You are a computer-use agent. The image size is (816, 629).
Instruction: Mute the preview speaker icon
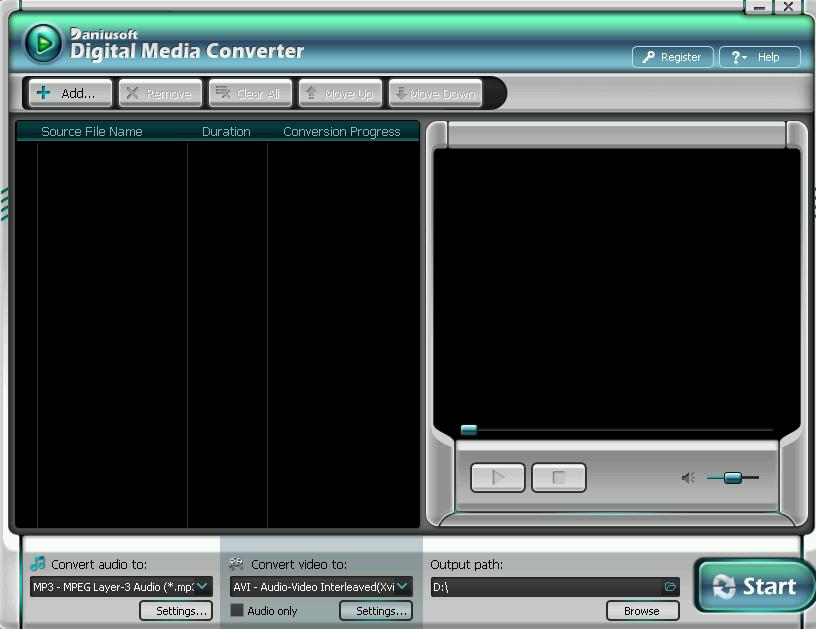click(688, 478)
